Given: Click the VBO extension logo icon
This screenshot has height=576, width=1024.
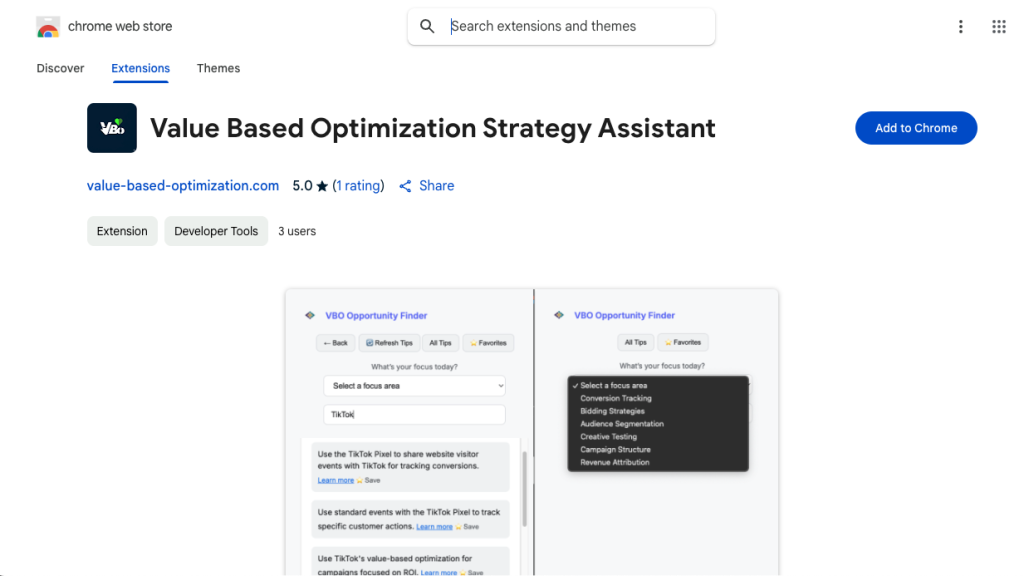Looking at the screenshot, I should pyautogui.click(x=112, y=128).
